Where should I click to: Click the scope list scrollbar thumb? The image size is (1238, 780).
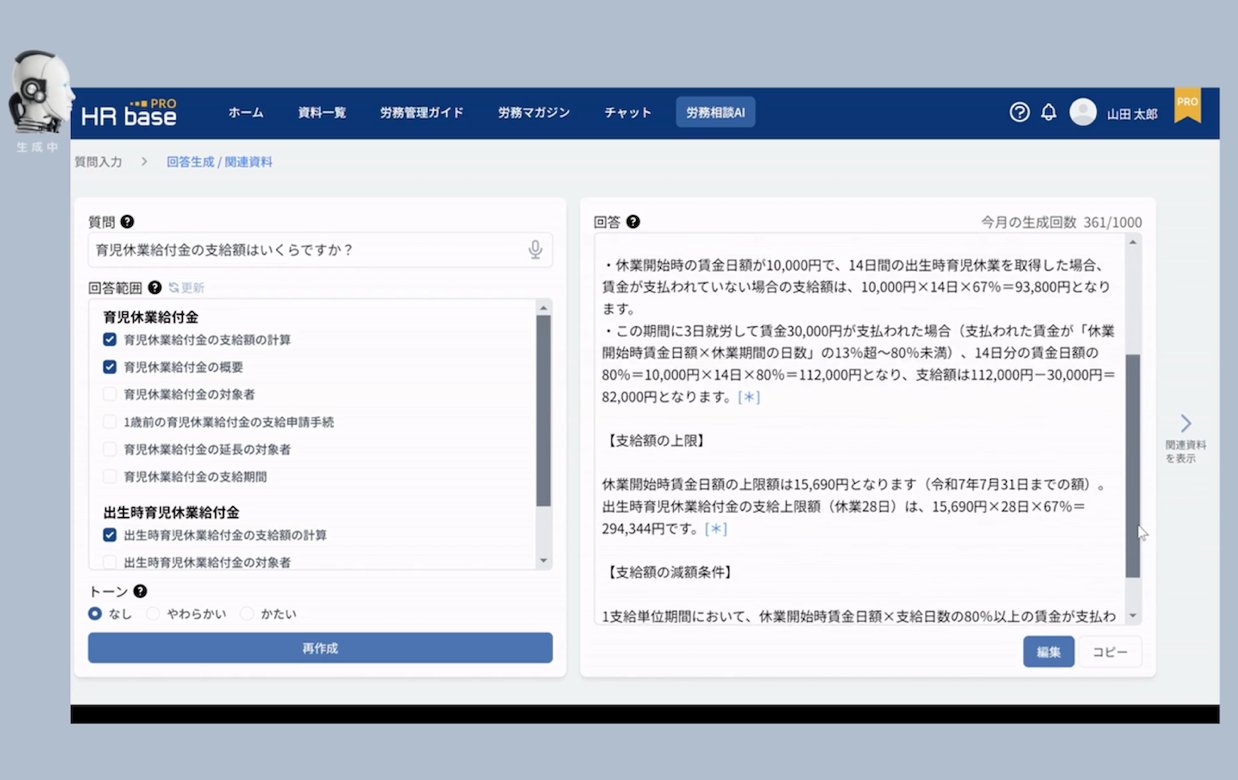click(544, 411)
